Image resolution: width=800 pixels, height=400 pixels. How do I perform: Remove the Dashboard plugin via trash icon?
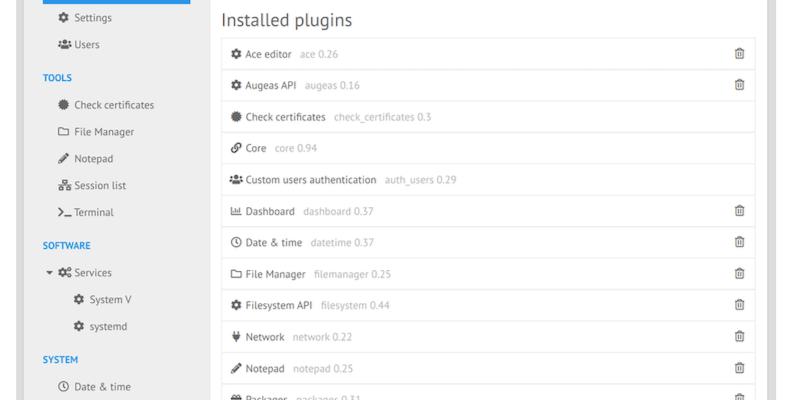point(739,211)
